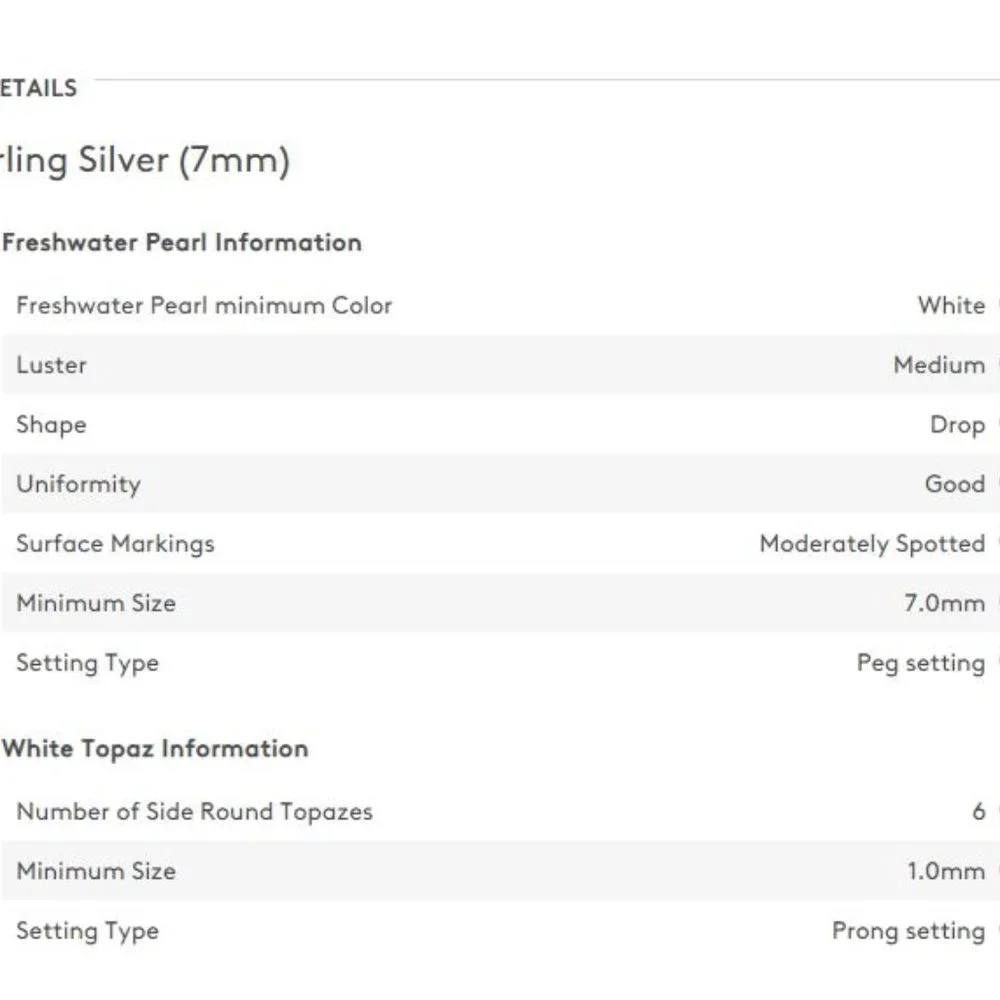Select the Medium luster value
This screenshot has width=1000, height=1000.
938,365
